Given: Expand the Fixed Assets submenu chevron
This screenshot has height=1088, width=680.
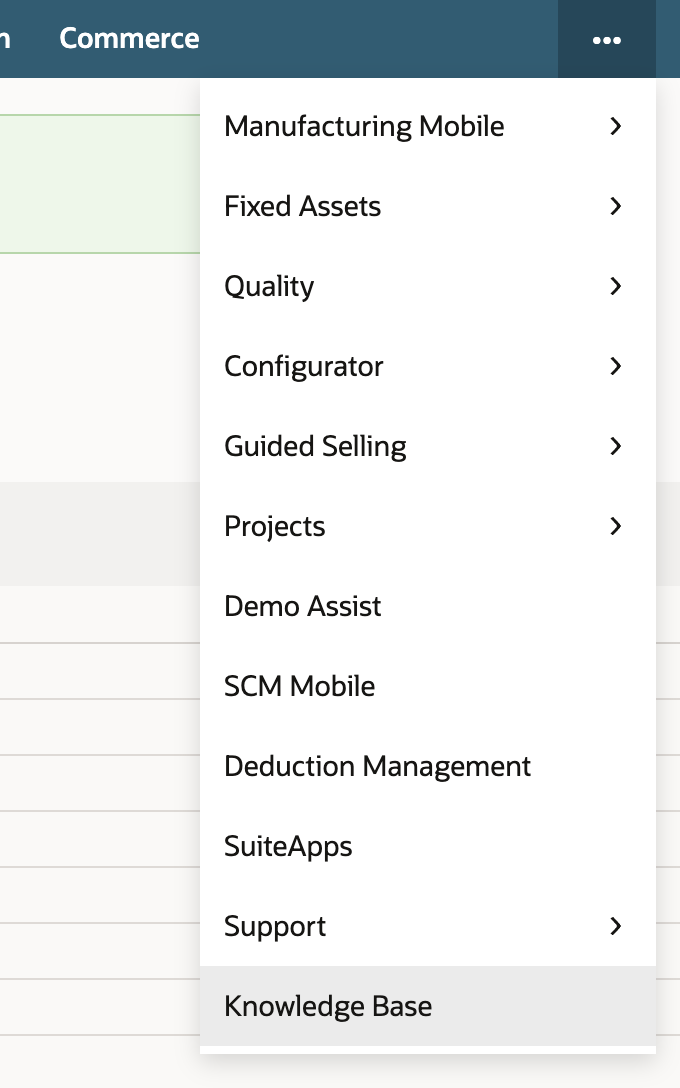Looking at the screenshot, I should (x=615, y=206).
